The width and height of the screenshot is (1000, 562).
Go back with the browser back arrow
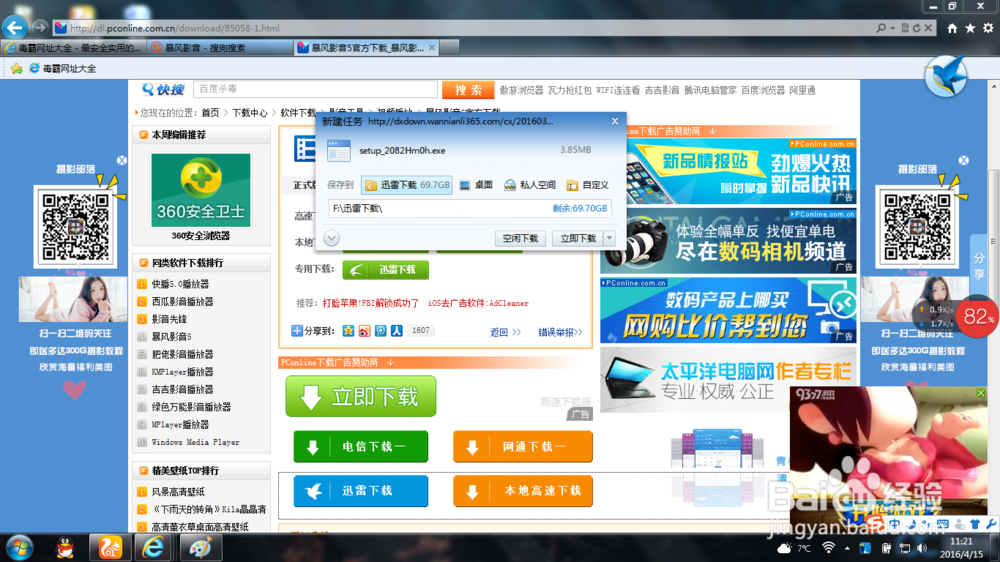(x=15, y=27)
